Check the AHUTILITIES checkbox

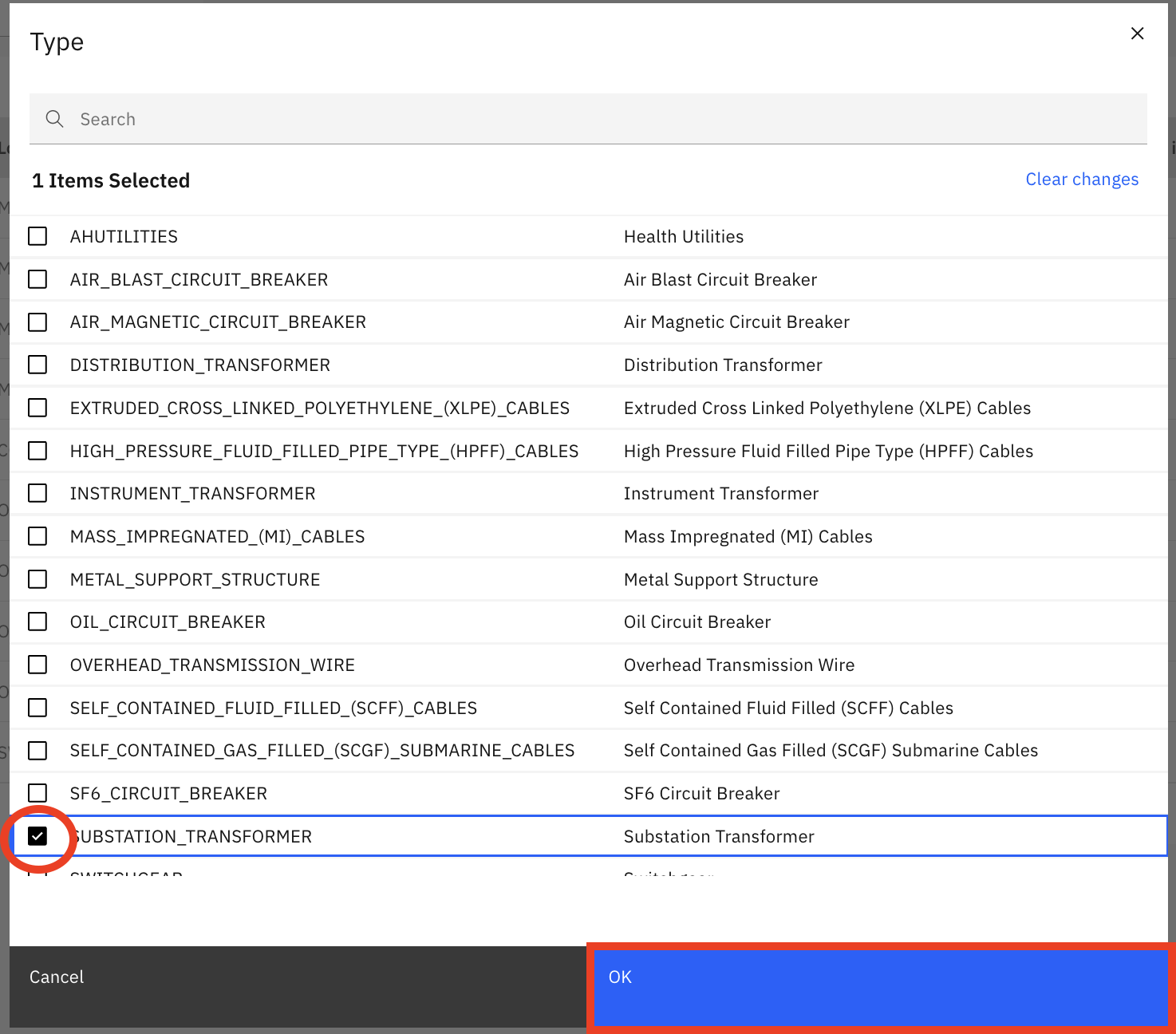tap(37, 236)
